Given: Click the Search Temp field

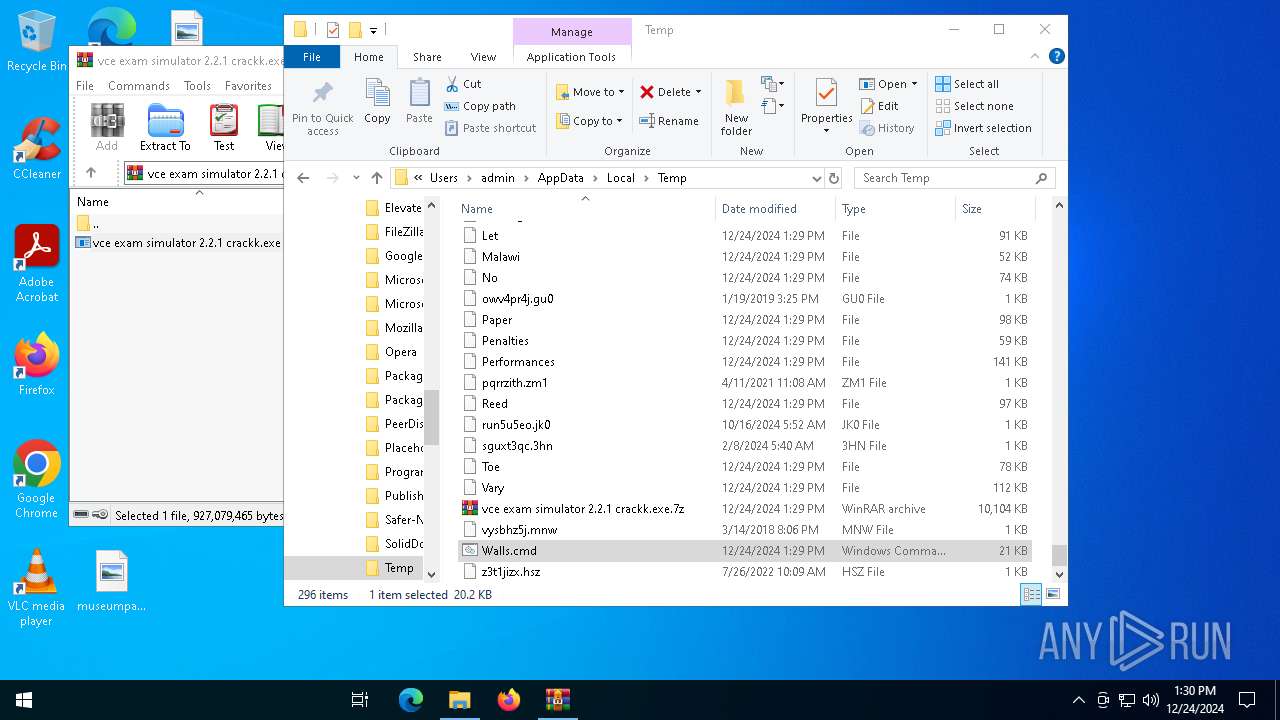Looking at the screenshot, I should pyautogui.click(x=955, y=178).
